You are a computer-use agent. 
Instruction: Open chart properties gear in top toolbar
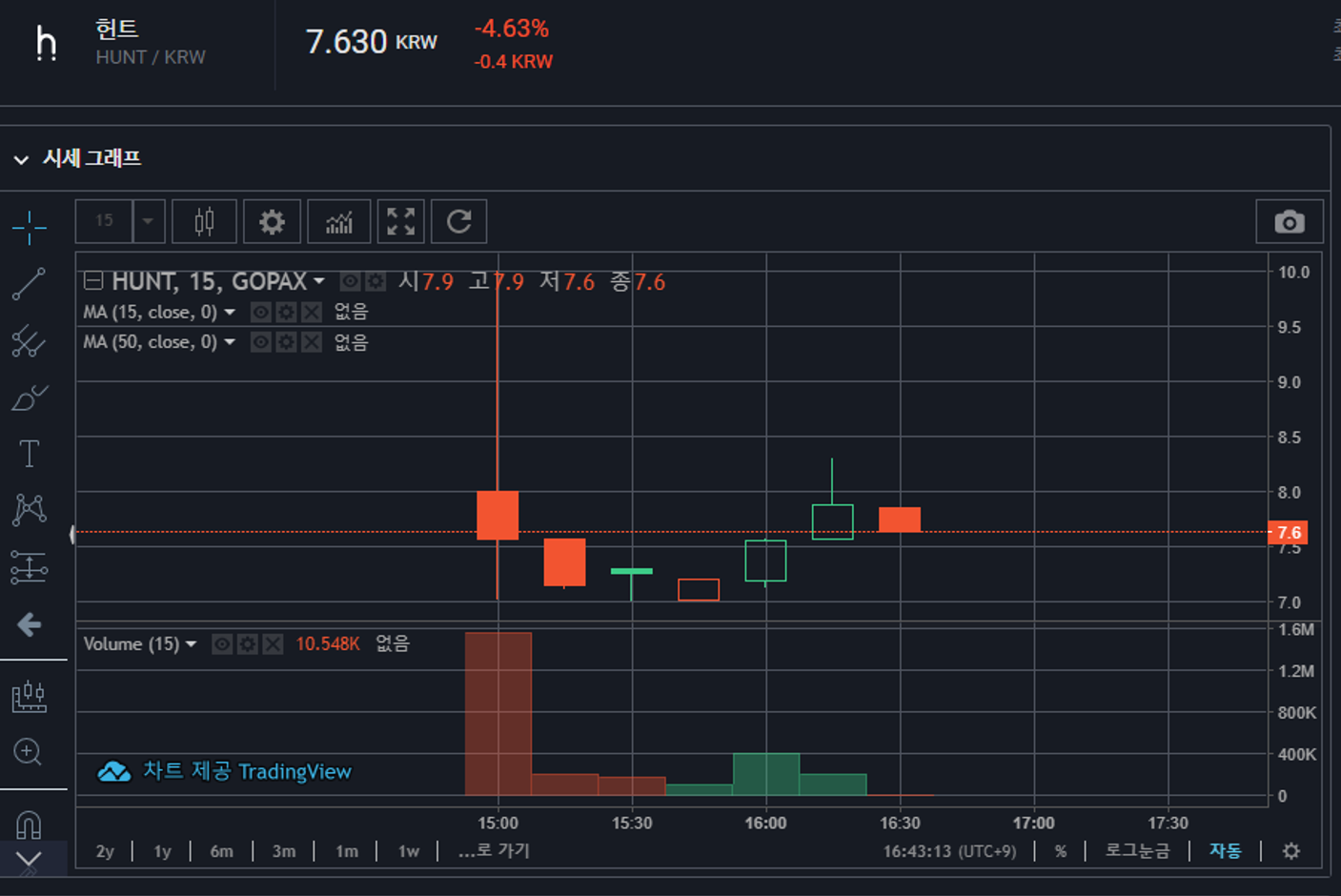[272, 222]
